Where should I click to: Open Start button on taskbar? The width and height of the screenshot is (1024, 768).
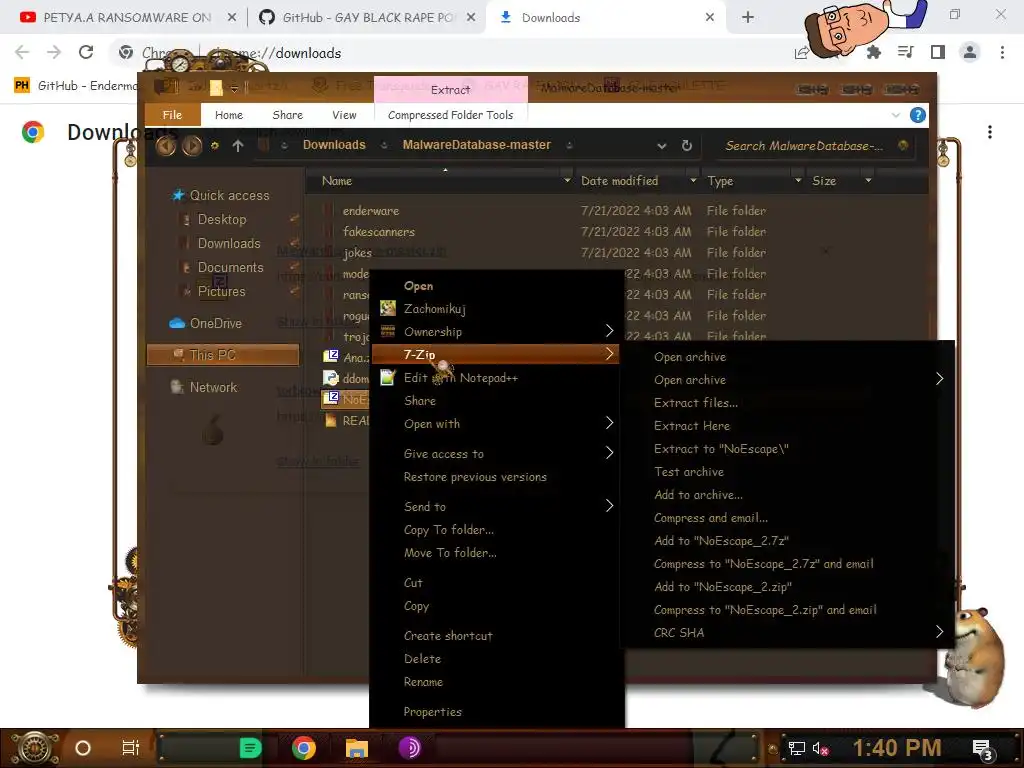pos(33,748)
